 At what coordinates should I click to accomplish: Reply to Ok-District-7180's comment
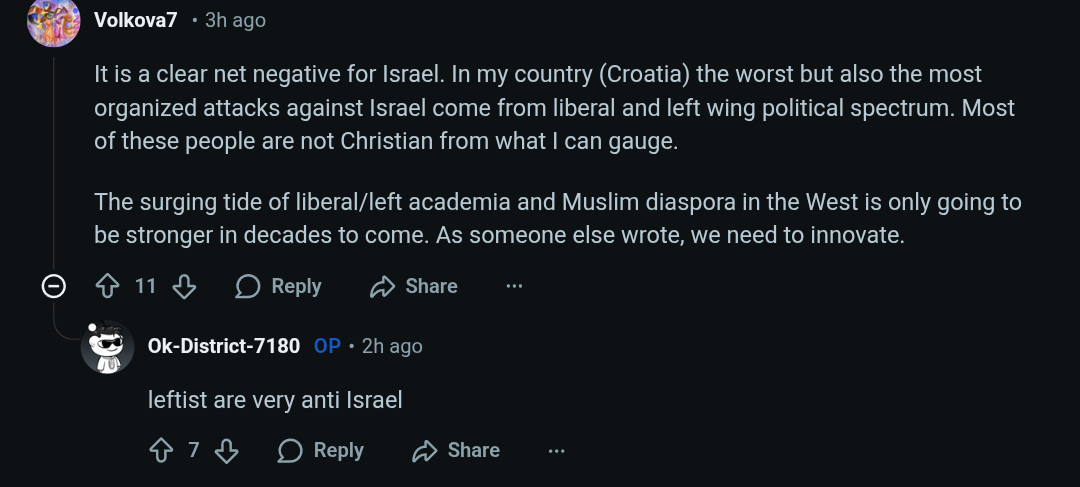[x=320, y=451]
